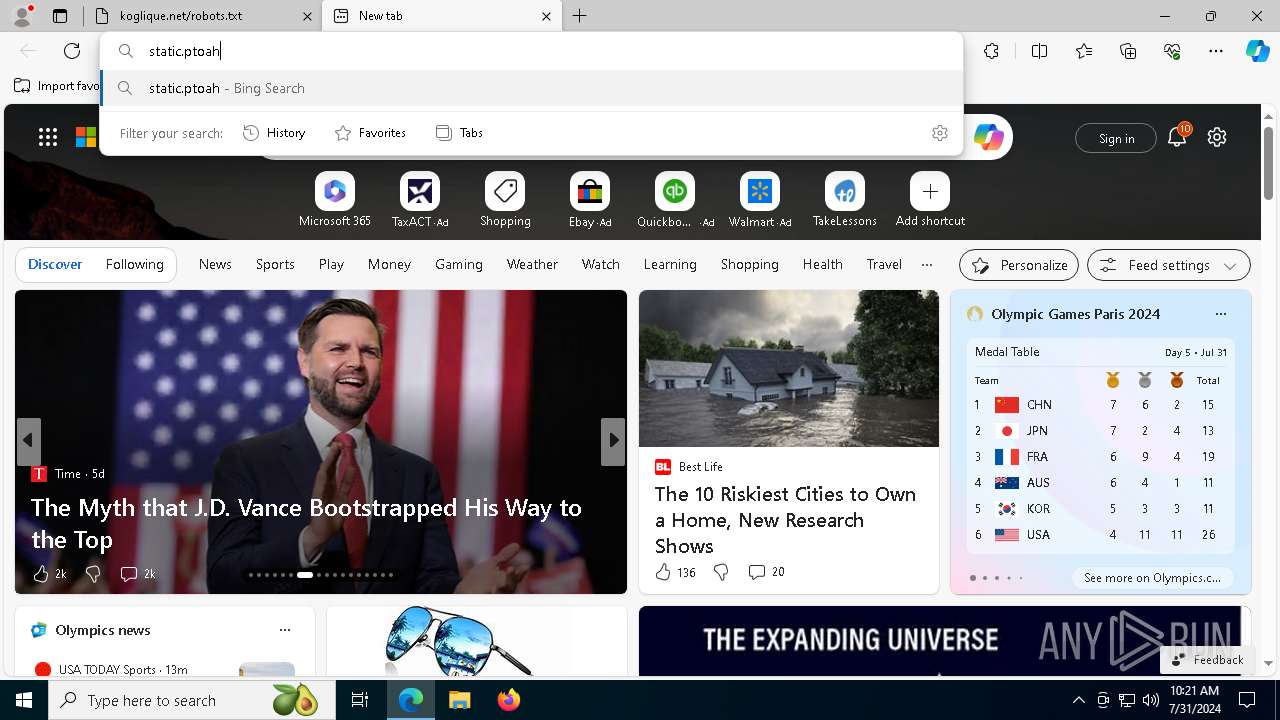
Task: Open Collections toolbar icon
Action: pyautogui.click(x=1128, y=51)
